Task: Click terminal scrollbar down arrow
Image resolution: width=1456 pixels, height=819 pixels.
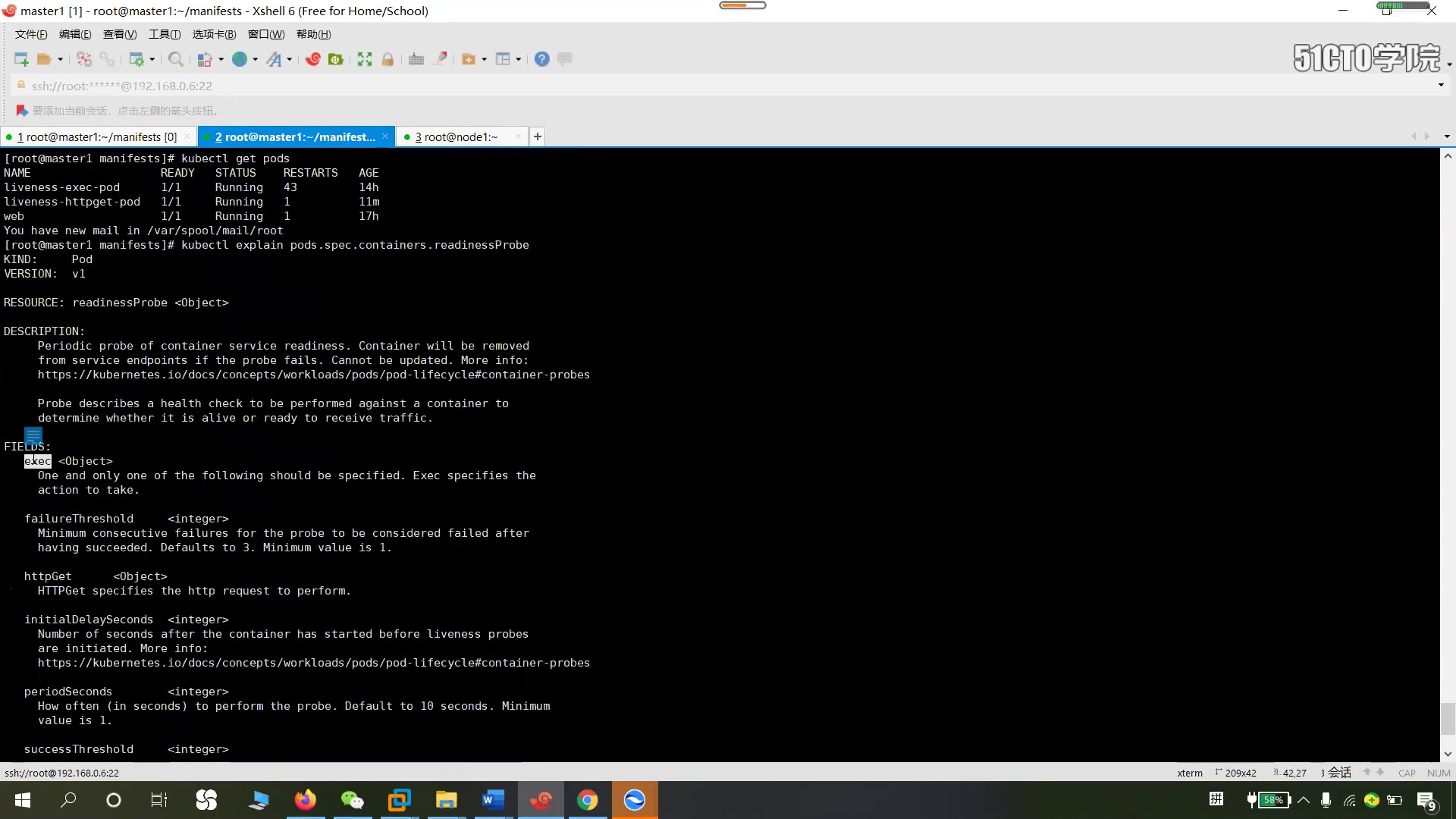Action: coord(1448,754)
